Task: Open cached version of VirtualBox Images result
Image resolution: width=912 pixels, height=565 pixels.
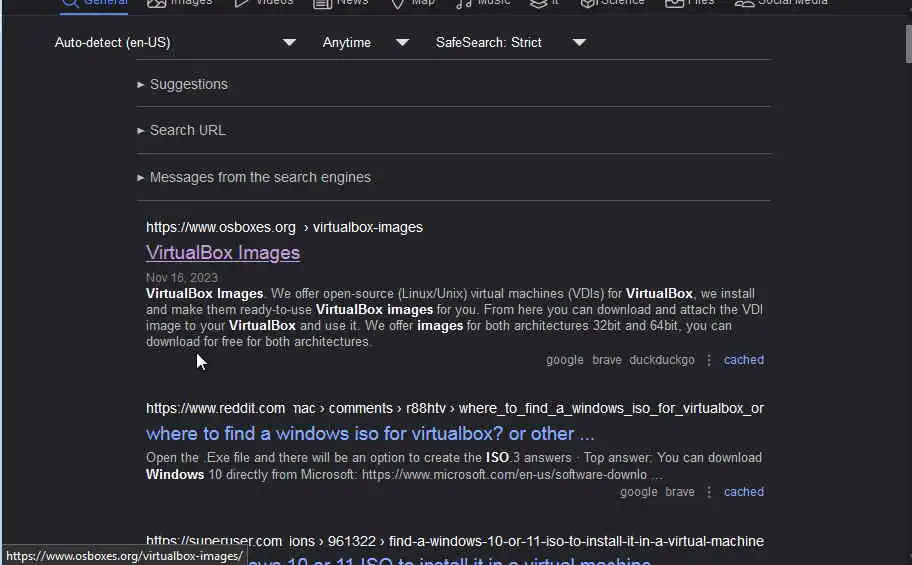Action: [x=743, y=360]
